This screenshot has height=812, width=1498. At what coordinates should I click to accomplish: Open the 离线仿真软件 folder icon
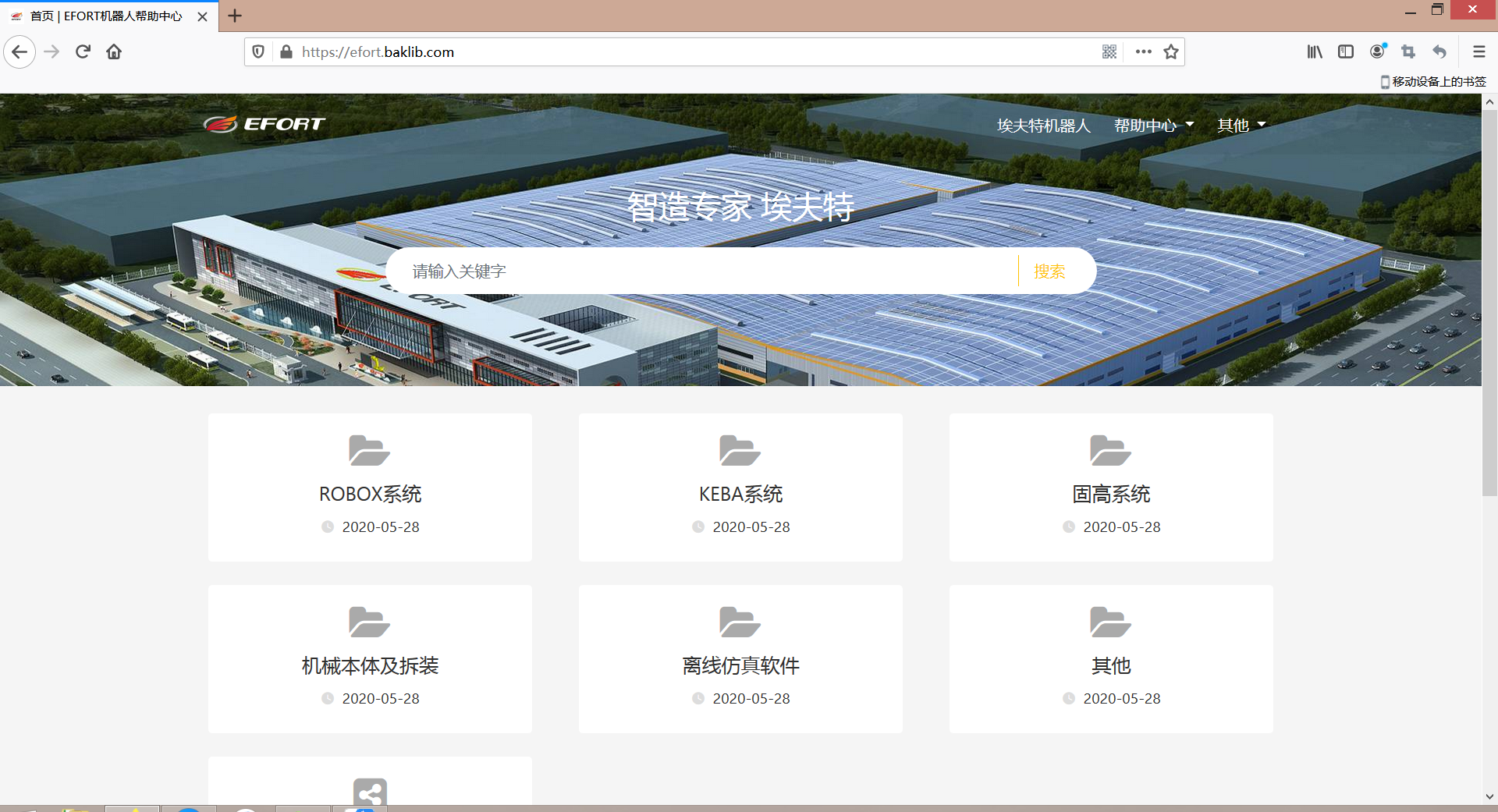tap(740, 622)
